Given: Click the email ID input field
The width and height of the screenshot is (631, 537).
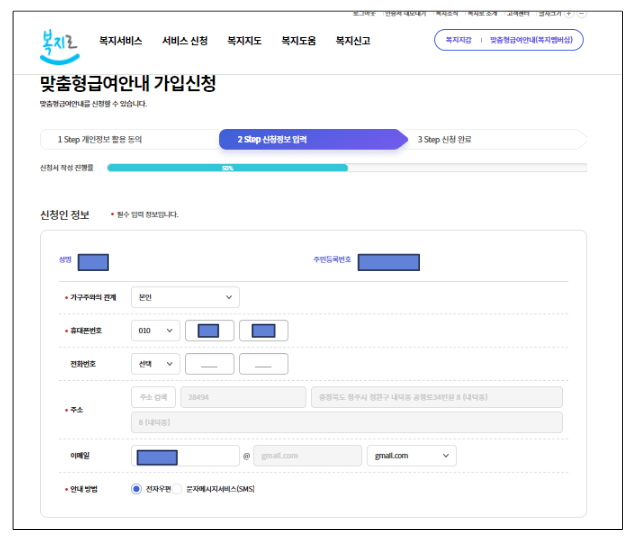Looking at the screenshot, I should tap(185, 456).
